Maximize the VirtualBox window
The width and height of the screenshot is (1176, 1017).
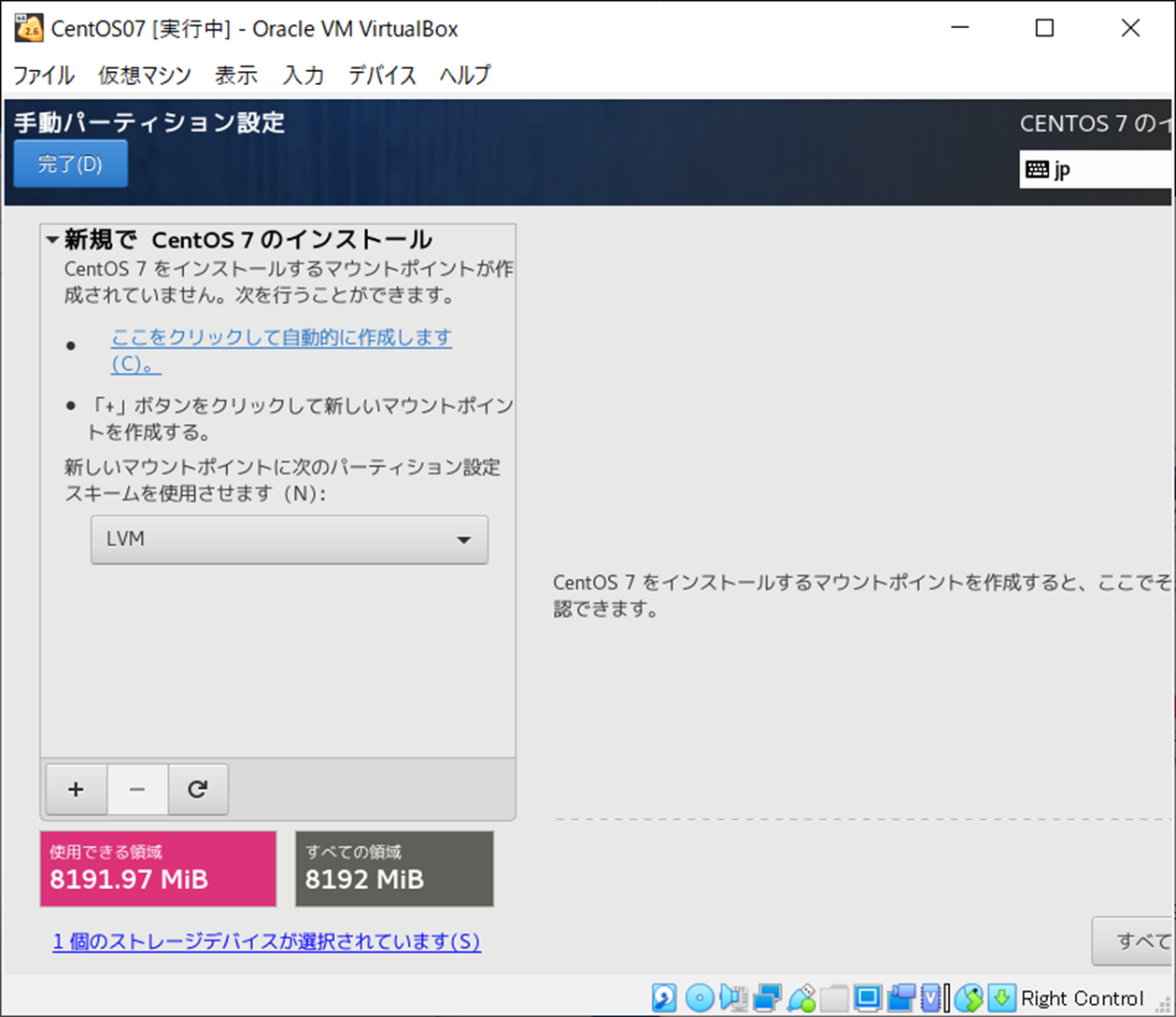point(1044,28)
